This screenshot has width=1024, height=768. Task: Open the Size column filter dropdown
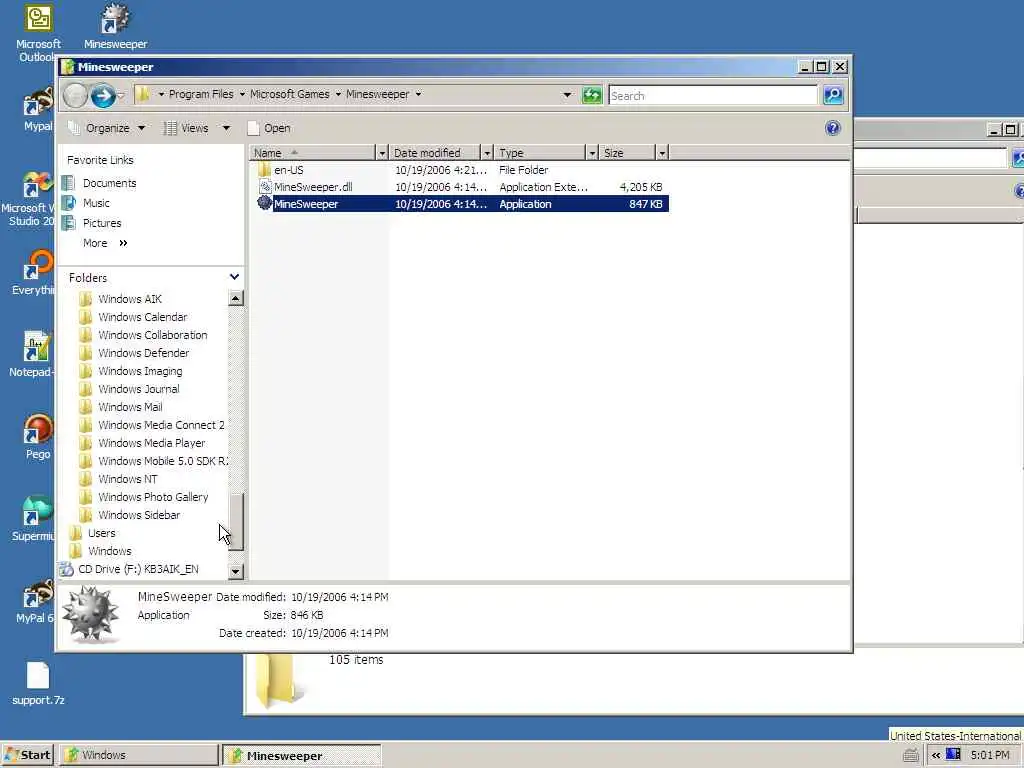point(662,153)
